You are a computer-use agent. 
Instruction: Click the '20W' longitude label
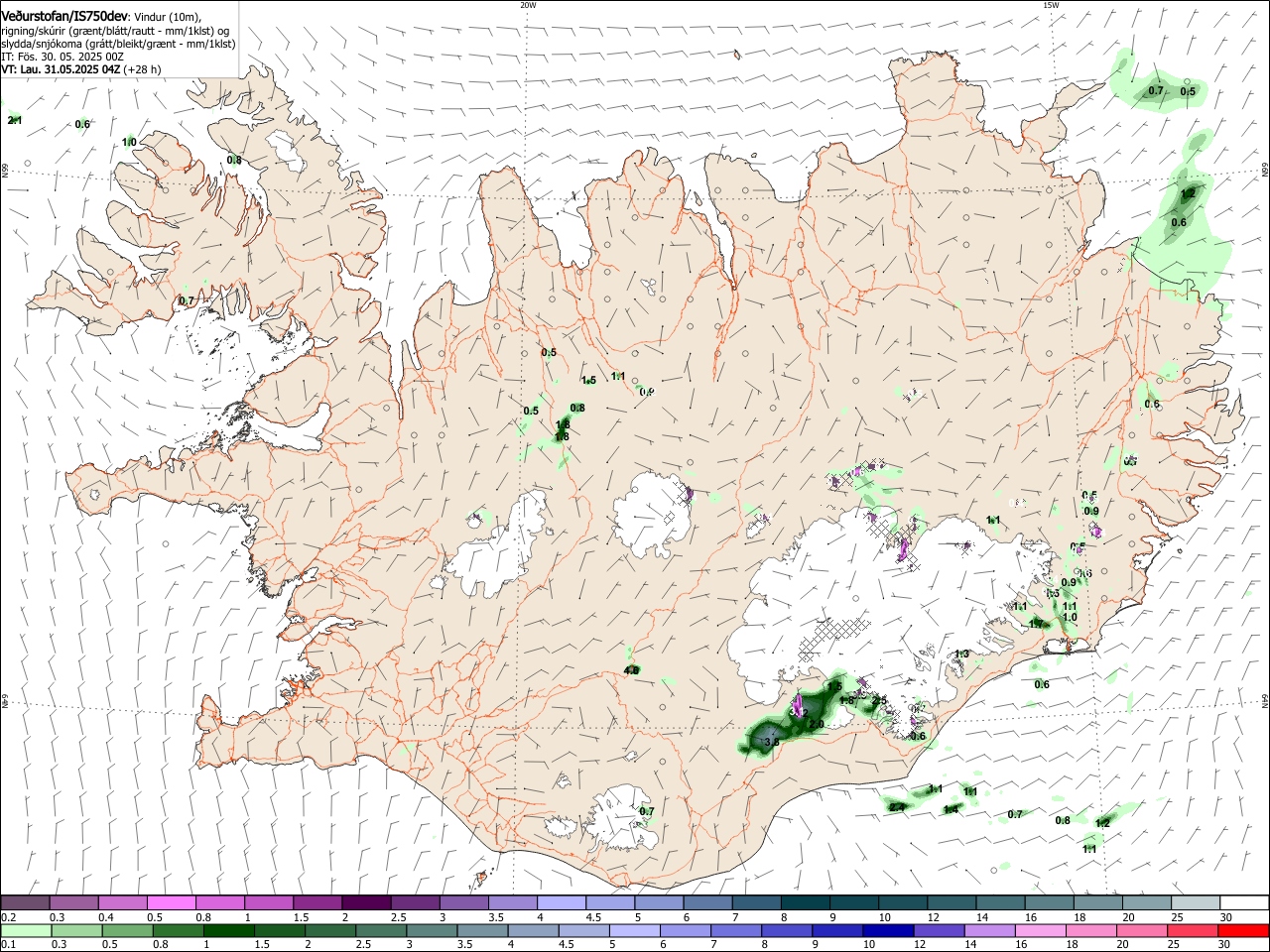[528, 5]
